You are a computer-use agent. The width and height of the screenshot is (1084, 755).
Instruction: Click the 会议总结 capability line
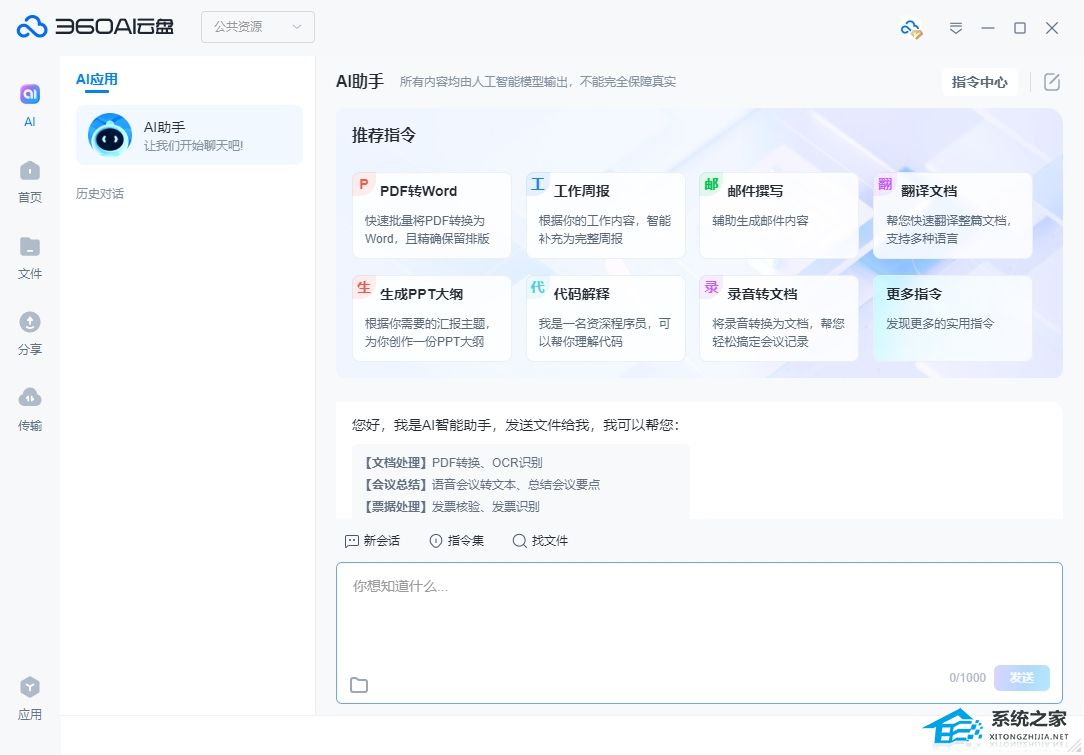pyautogui.click(x=481, y=485)
